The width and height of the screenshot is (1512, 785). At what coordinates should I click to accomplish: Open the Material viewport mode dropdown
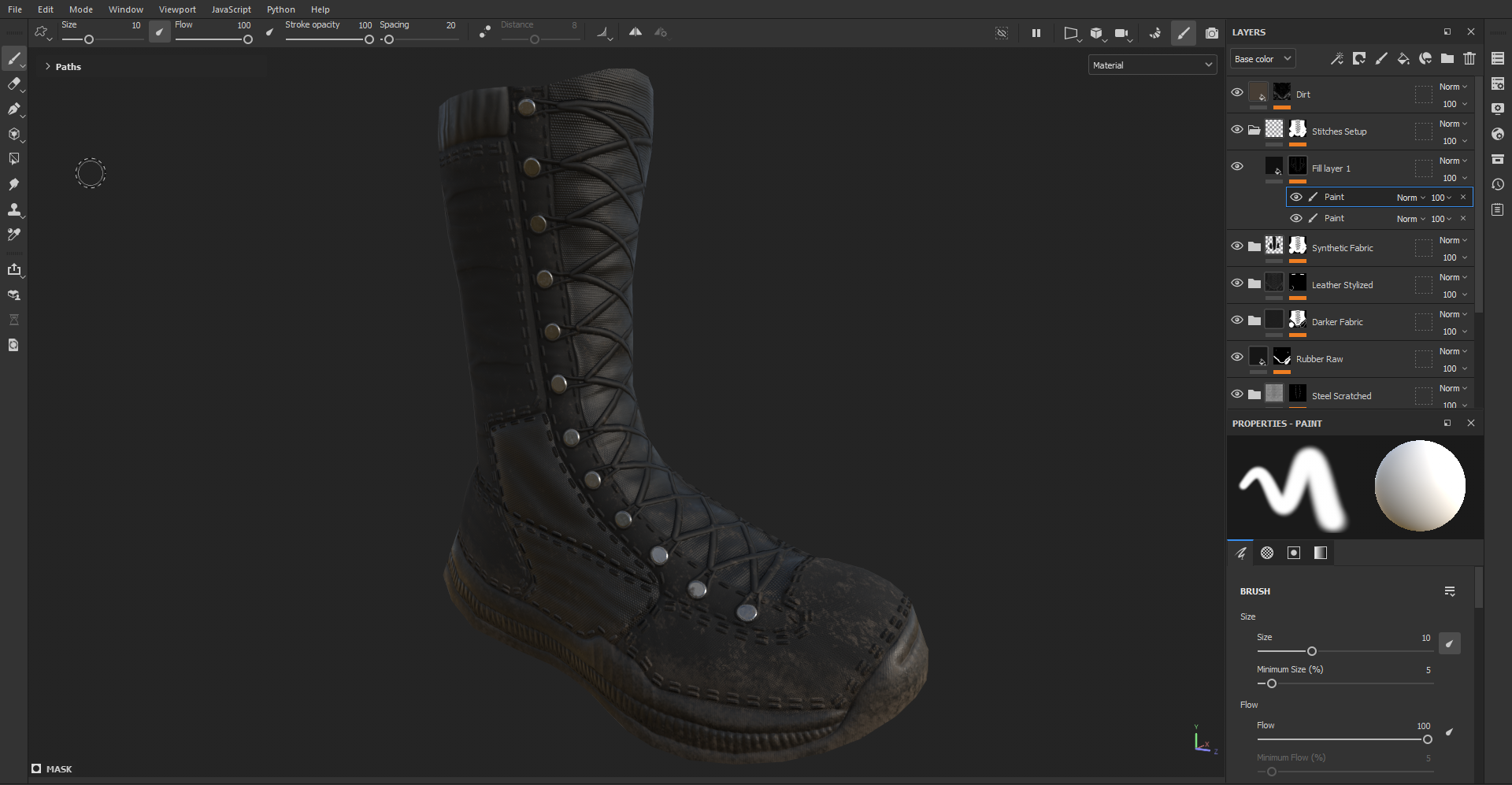[x=1152, y=65]
